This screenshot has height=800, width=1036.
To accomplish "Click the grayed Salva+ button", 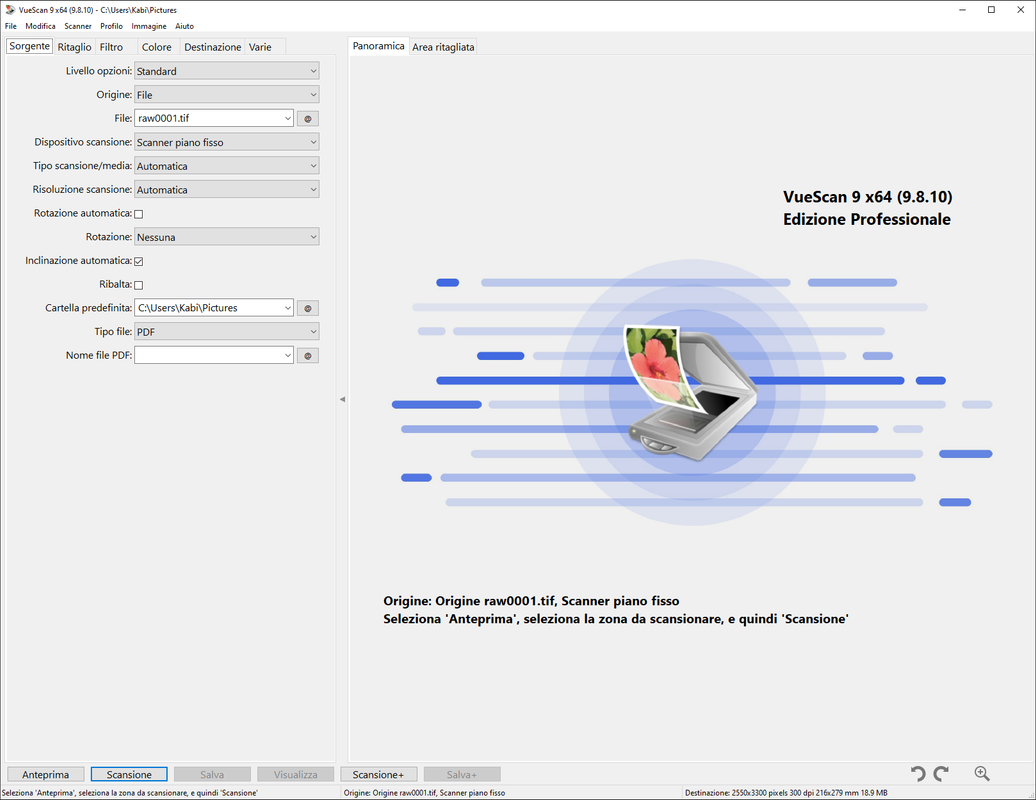I will pos(462,774).
